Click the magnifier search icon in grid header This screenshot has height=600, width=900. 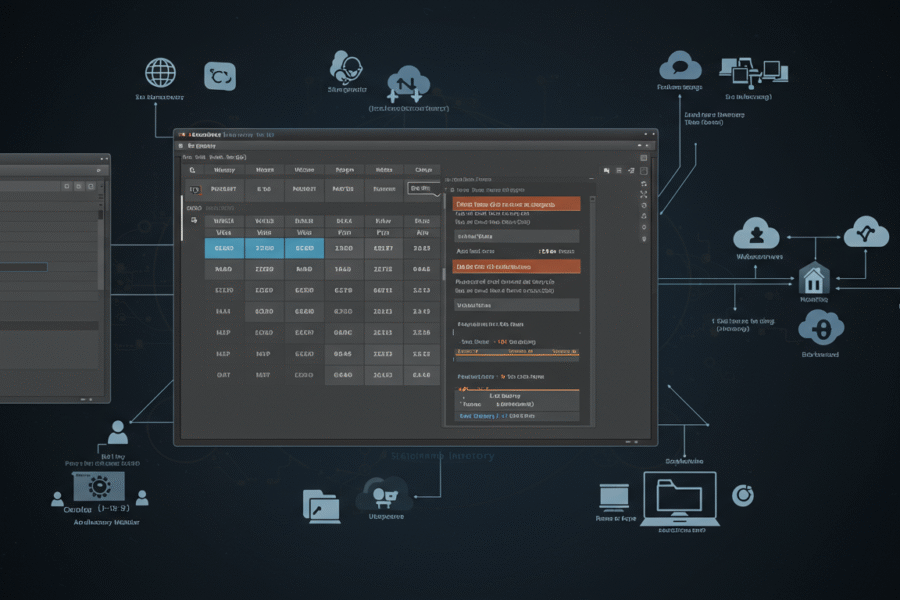pyautogui.click(x=193, y=170)
